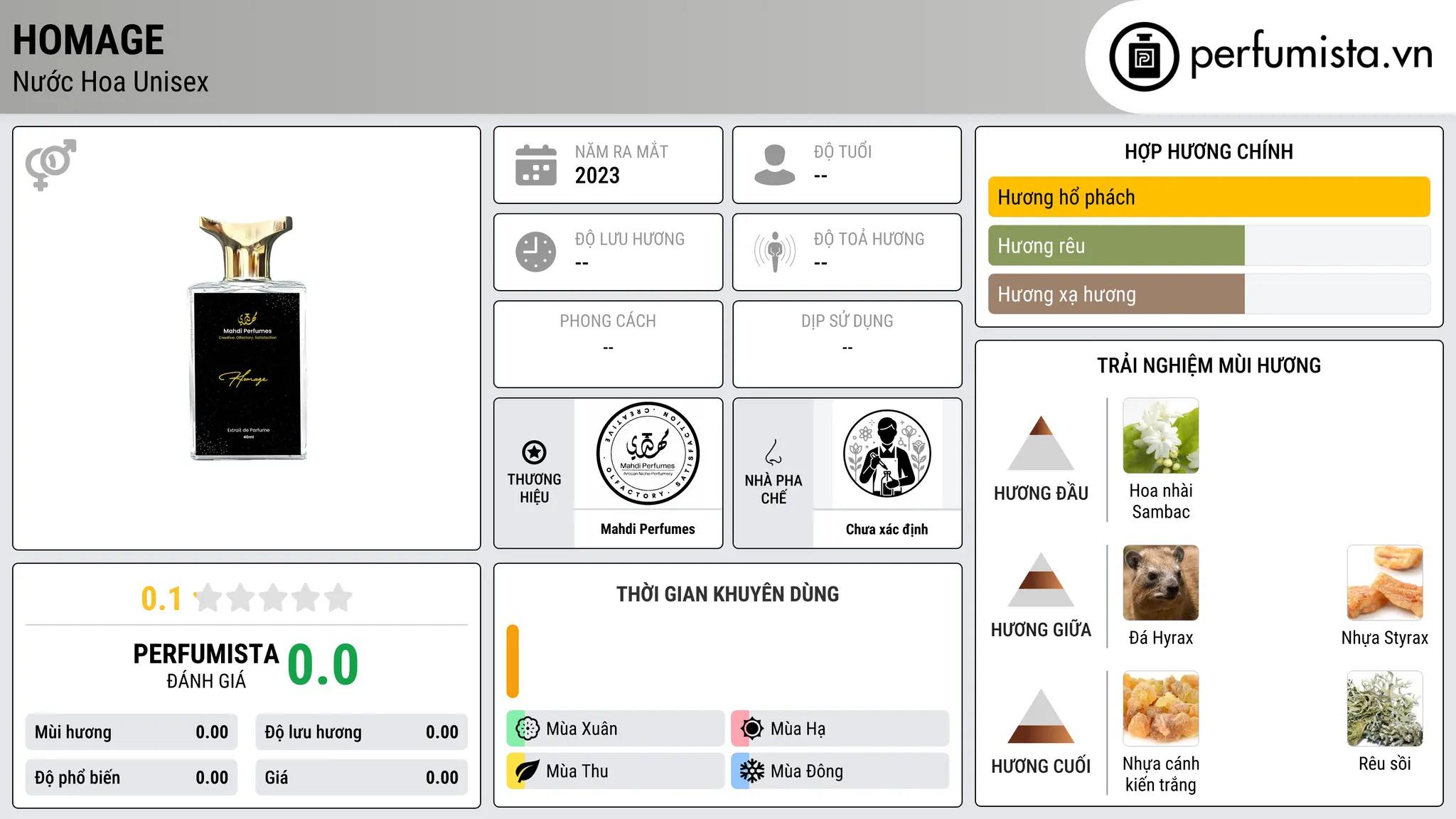The image size is (1456, 819).
Task: Click the perfumista.vn bottle logo icon
Action: pos(1144,57)
